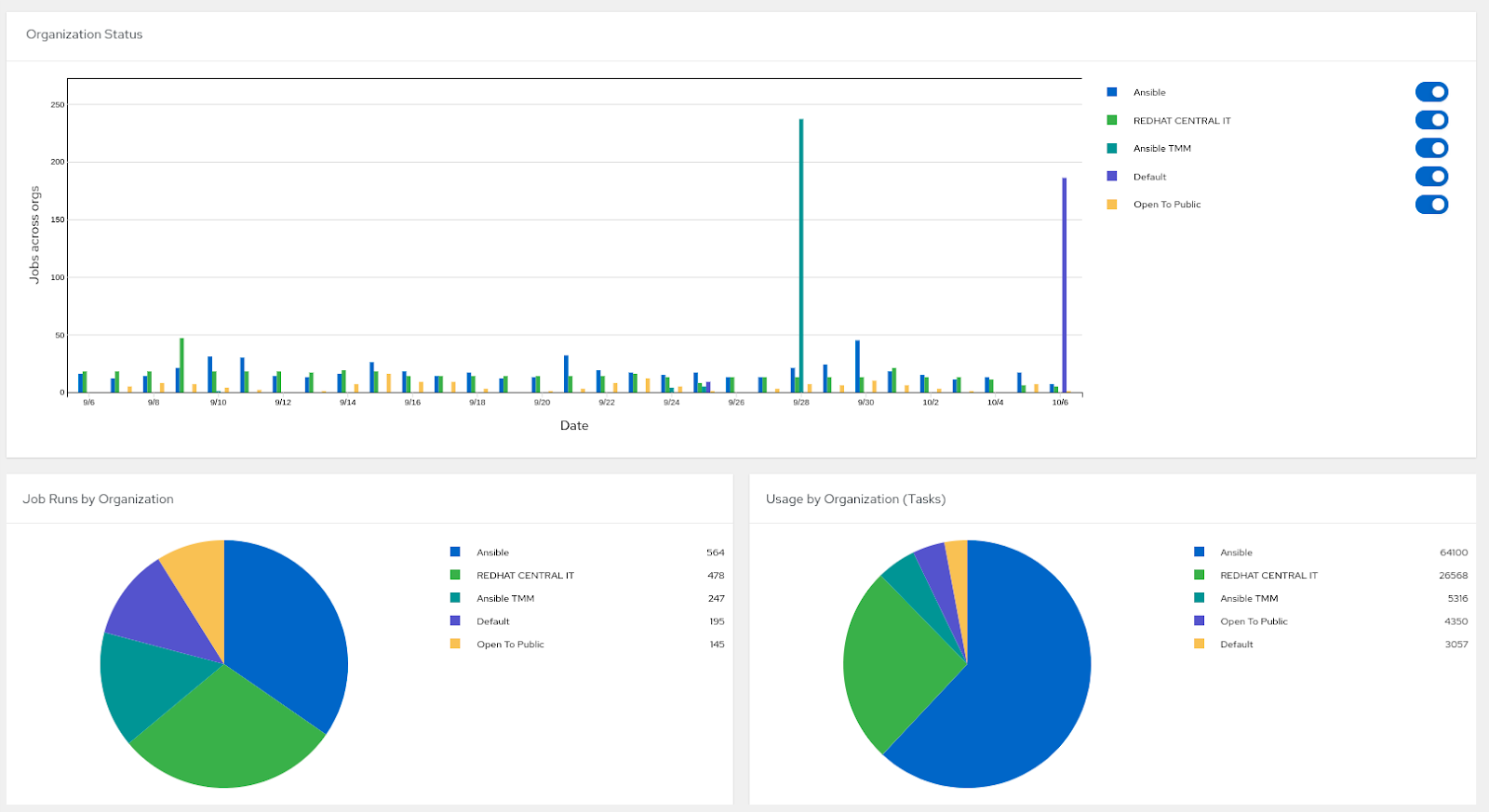
Task: Turn off the Ansible TMM series switch
Action: [x=1431, y=148]
